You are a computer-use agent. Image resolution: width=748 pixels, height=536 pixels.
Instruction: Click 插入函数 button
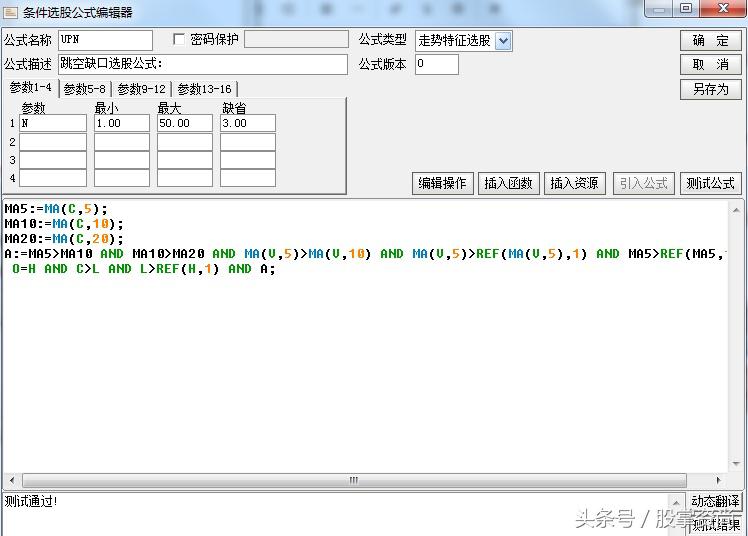[509, 184]
